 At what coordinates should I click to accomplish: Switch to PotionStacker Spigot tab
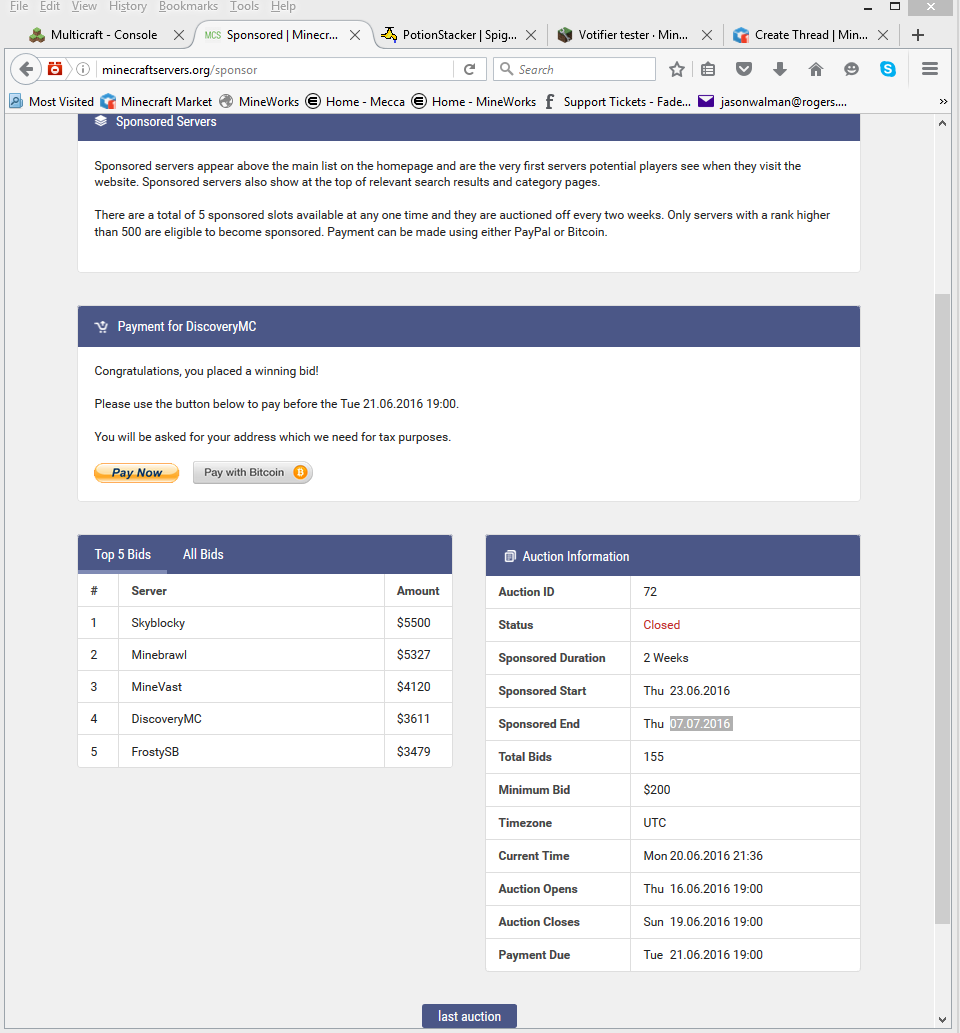point(459,35)
